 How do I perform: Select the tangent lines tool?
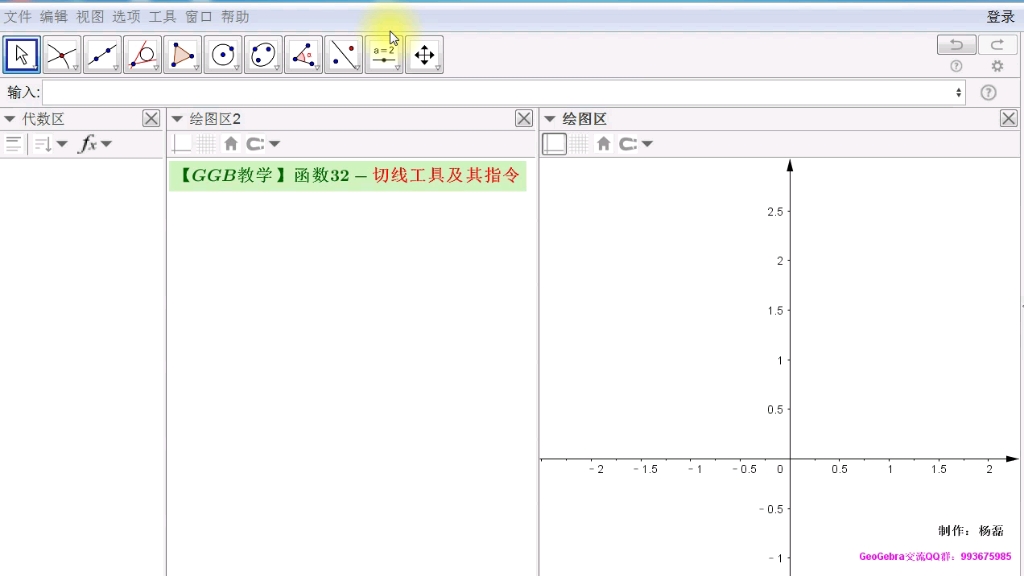pyautogui.click(x=142, y=54)
